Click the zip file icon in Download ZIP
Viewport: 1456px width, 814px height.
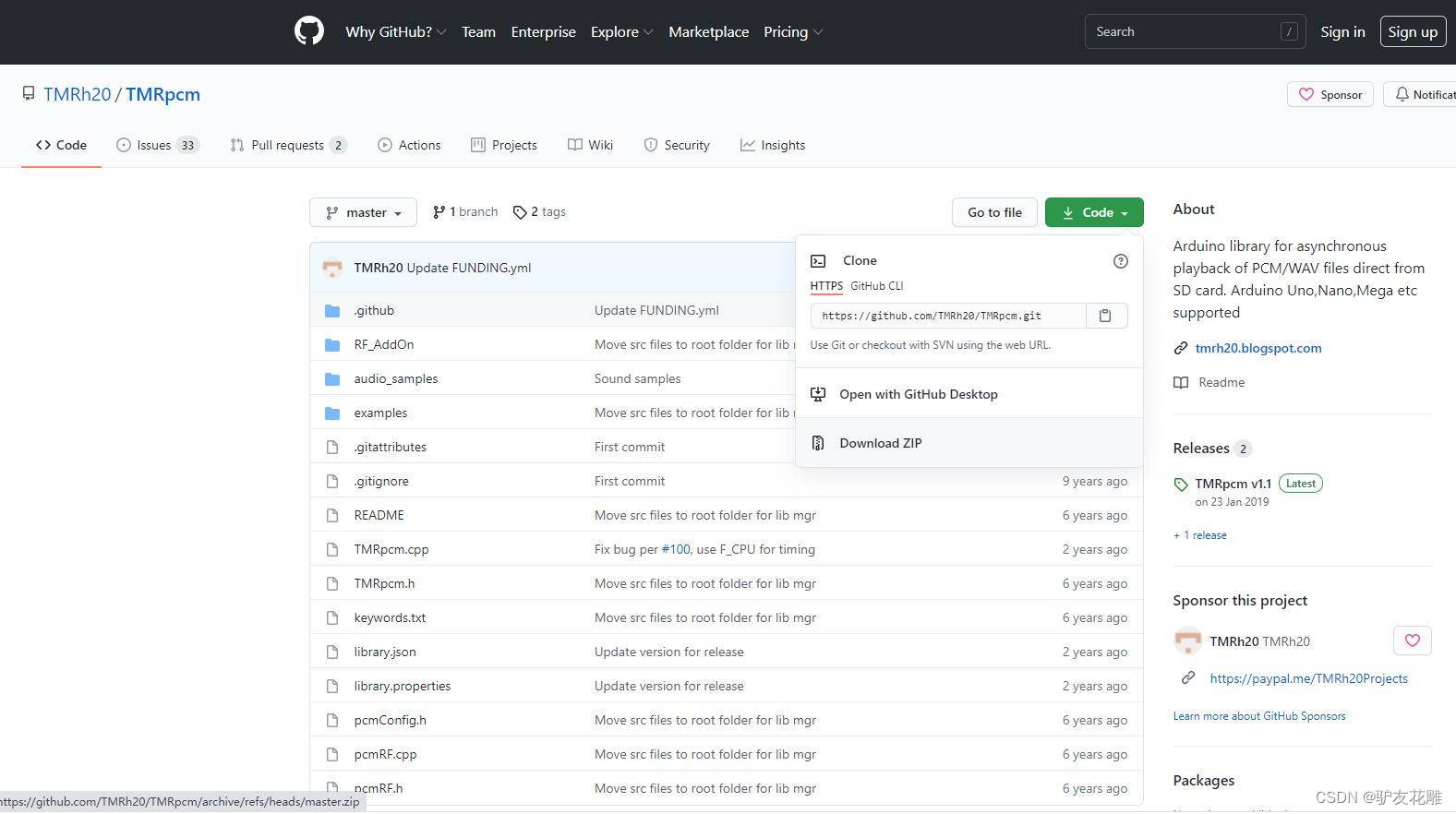click(x=818, y=443)
